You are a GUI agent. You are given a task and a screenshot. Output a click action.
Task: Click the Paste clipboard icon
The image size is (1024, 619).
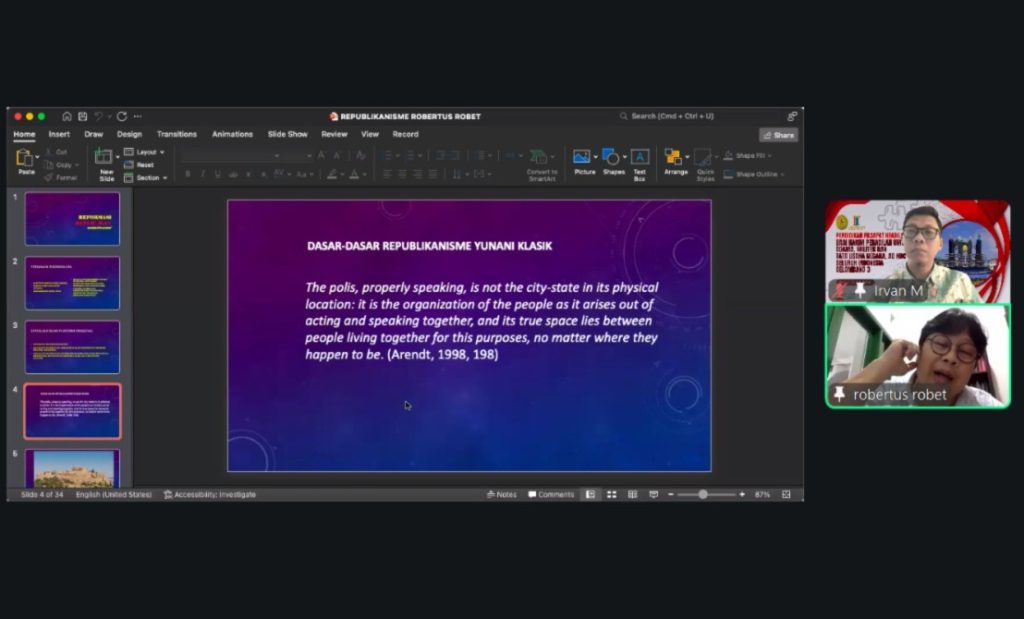[x=24, y=157]
